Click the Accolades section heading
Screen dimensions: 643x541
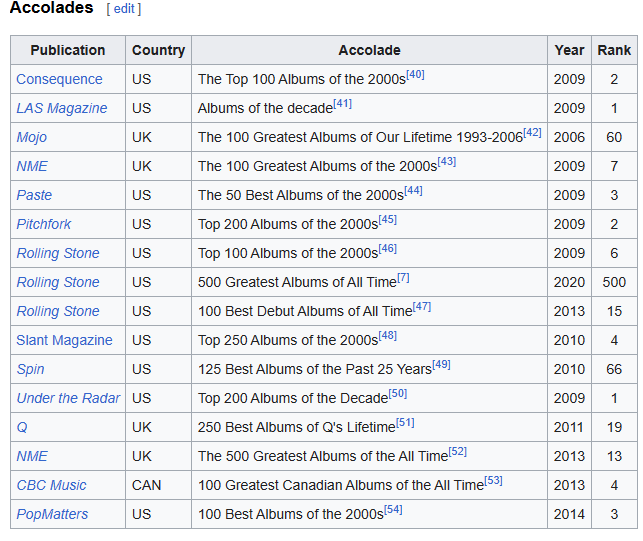52,7
